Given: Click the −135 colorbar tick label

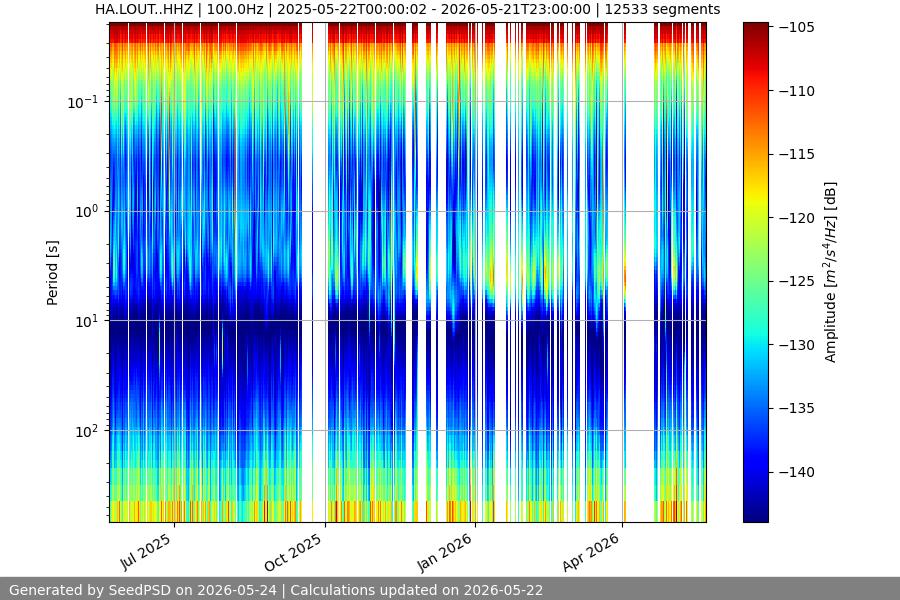Looking at the screenshot, I should pos(797,408).
